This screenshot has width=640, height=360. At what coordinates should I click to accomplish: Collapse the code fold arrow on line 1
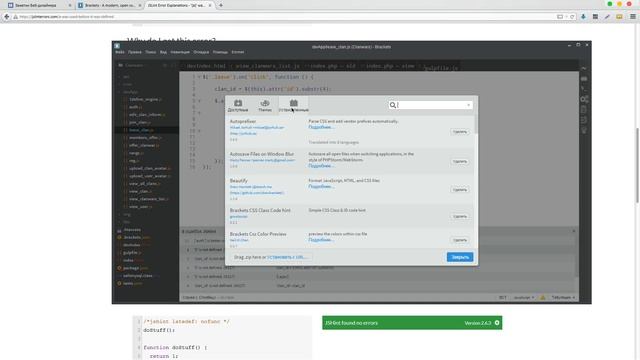click(199, 77)
